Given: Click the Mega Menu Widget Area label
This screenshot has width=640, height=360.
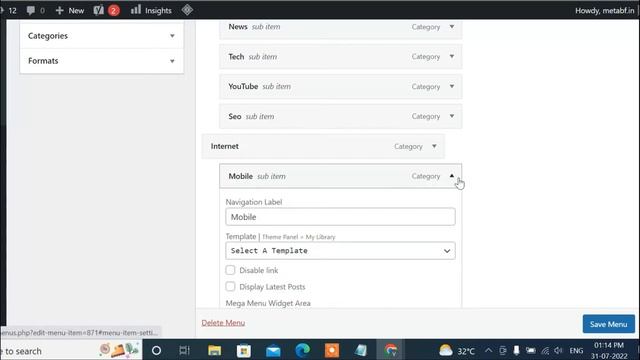Looking at the screenshot, I should (x=268, y=303).
